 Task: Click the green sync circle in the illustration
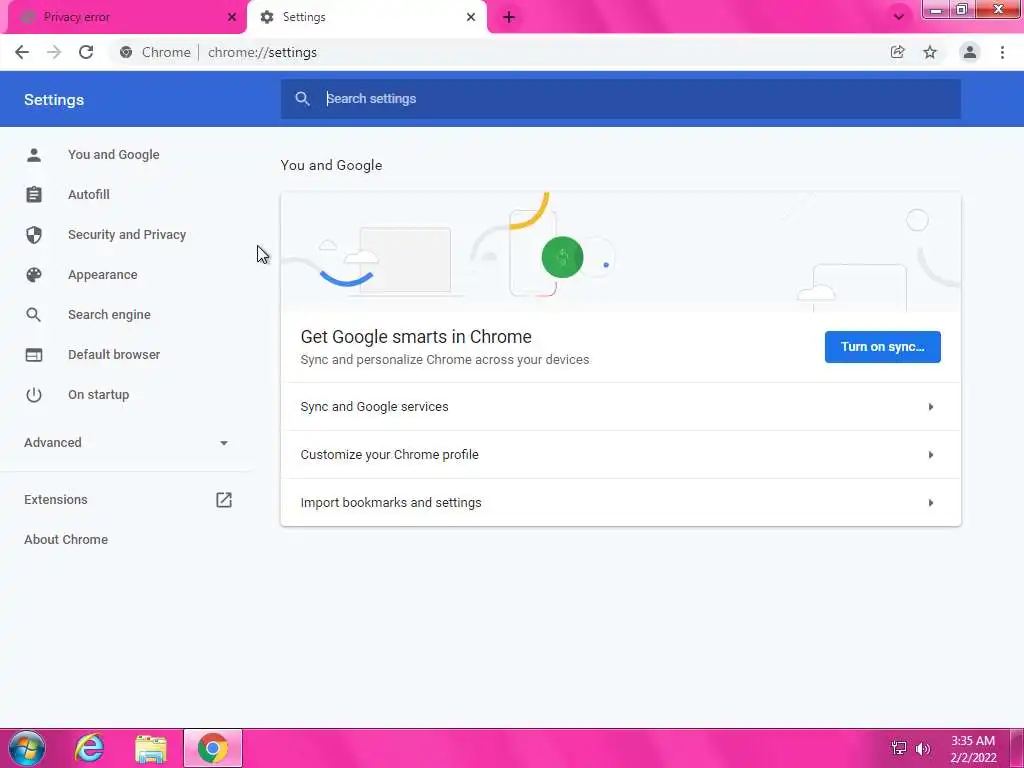tap(562, 257)
